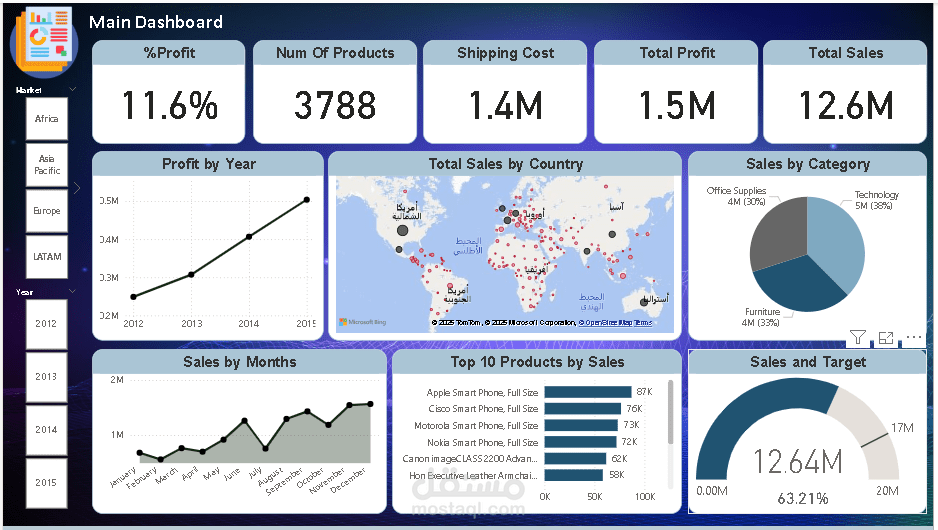Image resolution: width=938 pixels, height=530 pixels.
Task: Click the Australia bubble on the map
Action: coord(644,302)
